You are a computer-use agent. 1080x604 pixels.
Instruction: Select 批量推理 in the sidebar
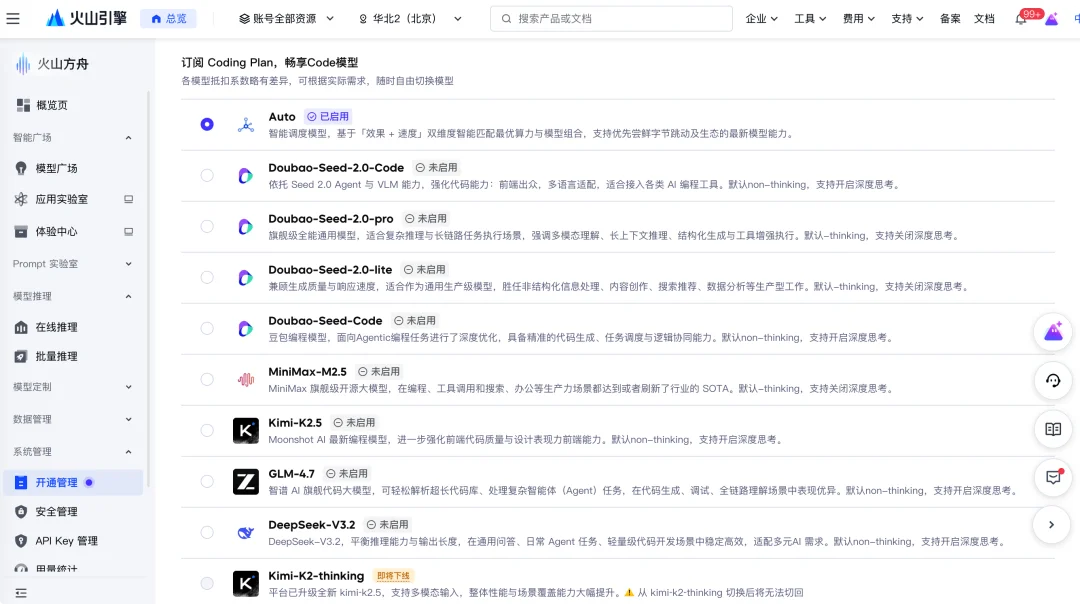[x=60, y=358]
